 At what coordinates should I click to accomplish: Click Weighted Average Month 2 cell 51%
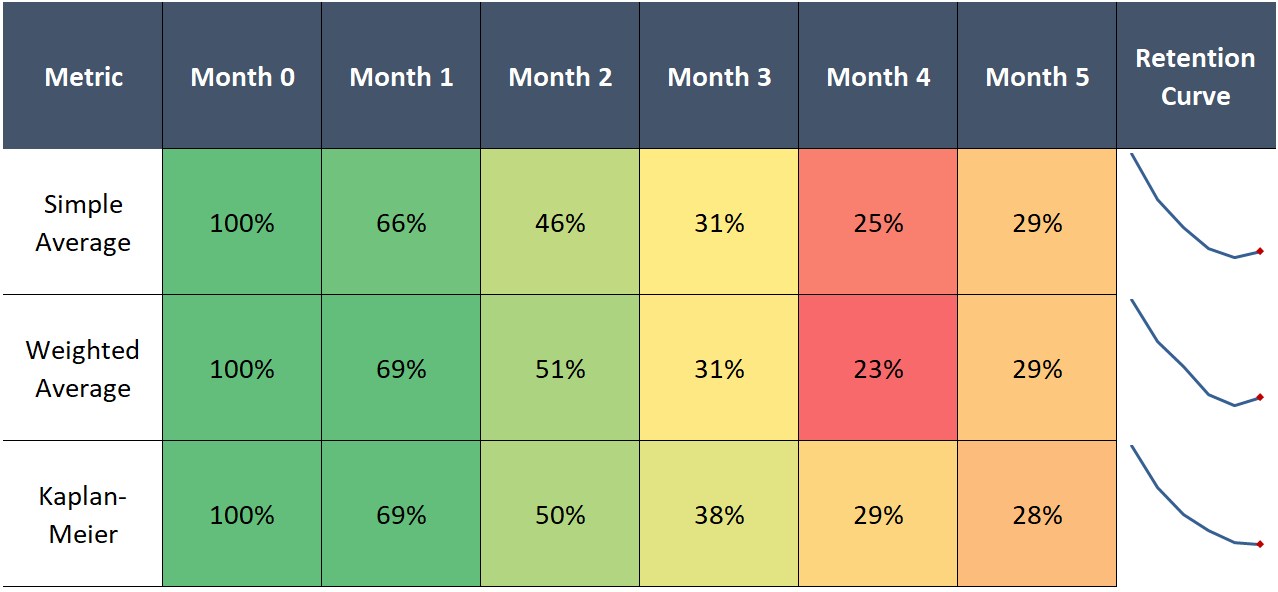click(560, 369)
